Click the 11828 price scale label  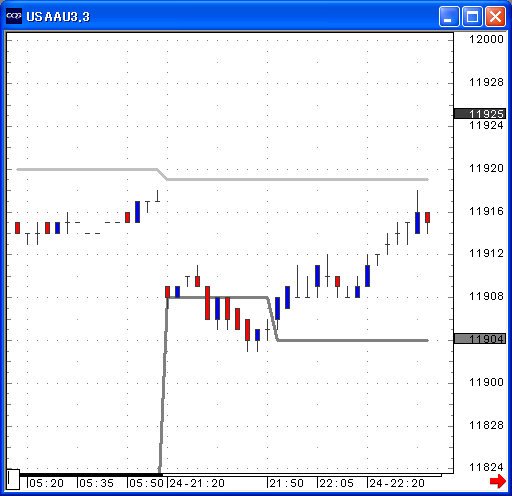[x=486, y=425]
